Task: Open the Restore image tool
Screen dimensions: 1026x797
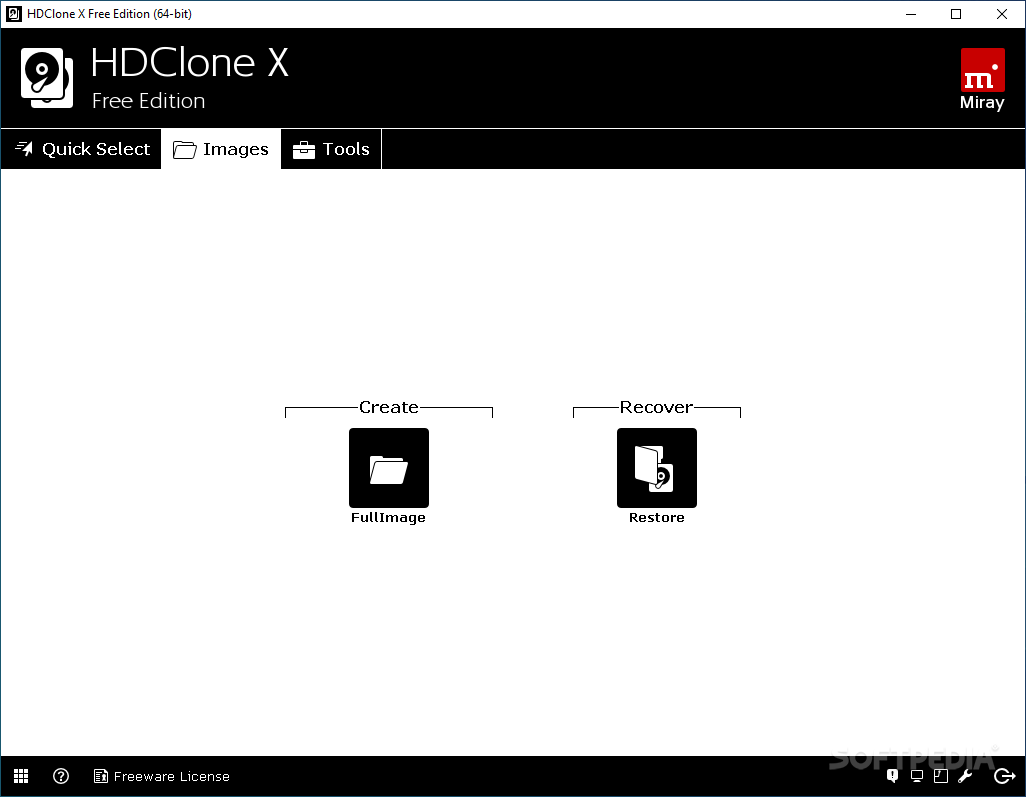Action: tap(656, 467)
